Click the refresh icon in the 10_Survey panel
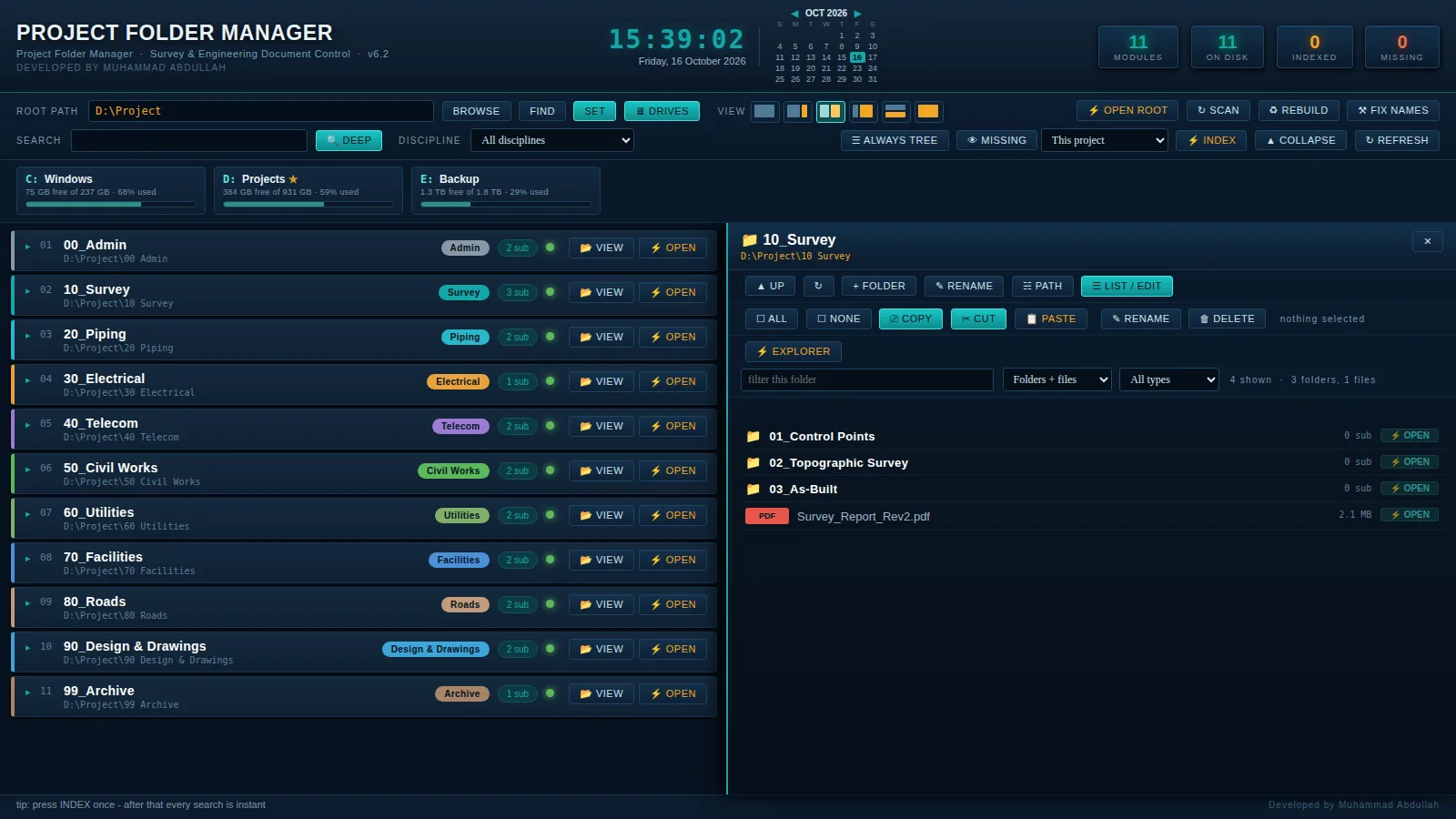The width and height of the screenshot is (1456, 819). pyautogui.click(x=818, y=286)
